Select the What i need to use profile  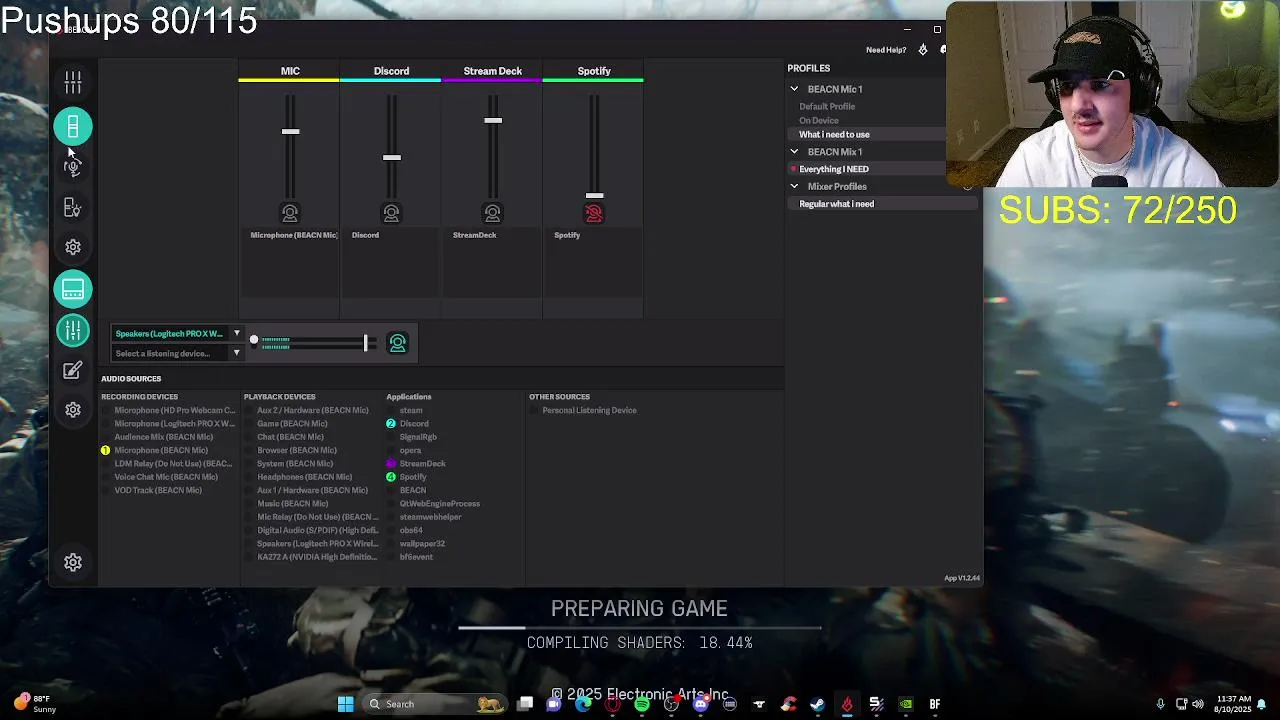pos(834,134)
